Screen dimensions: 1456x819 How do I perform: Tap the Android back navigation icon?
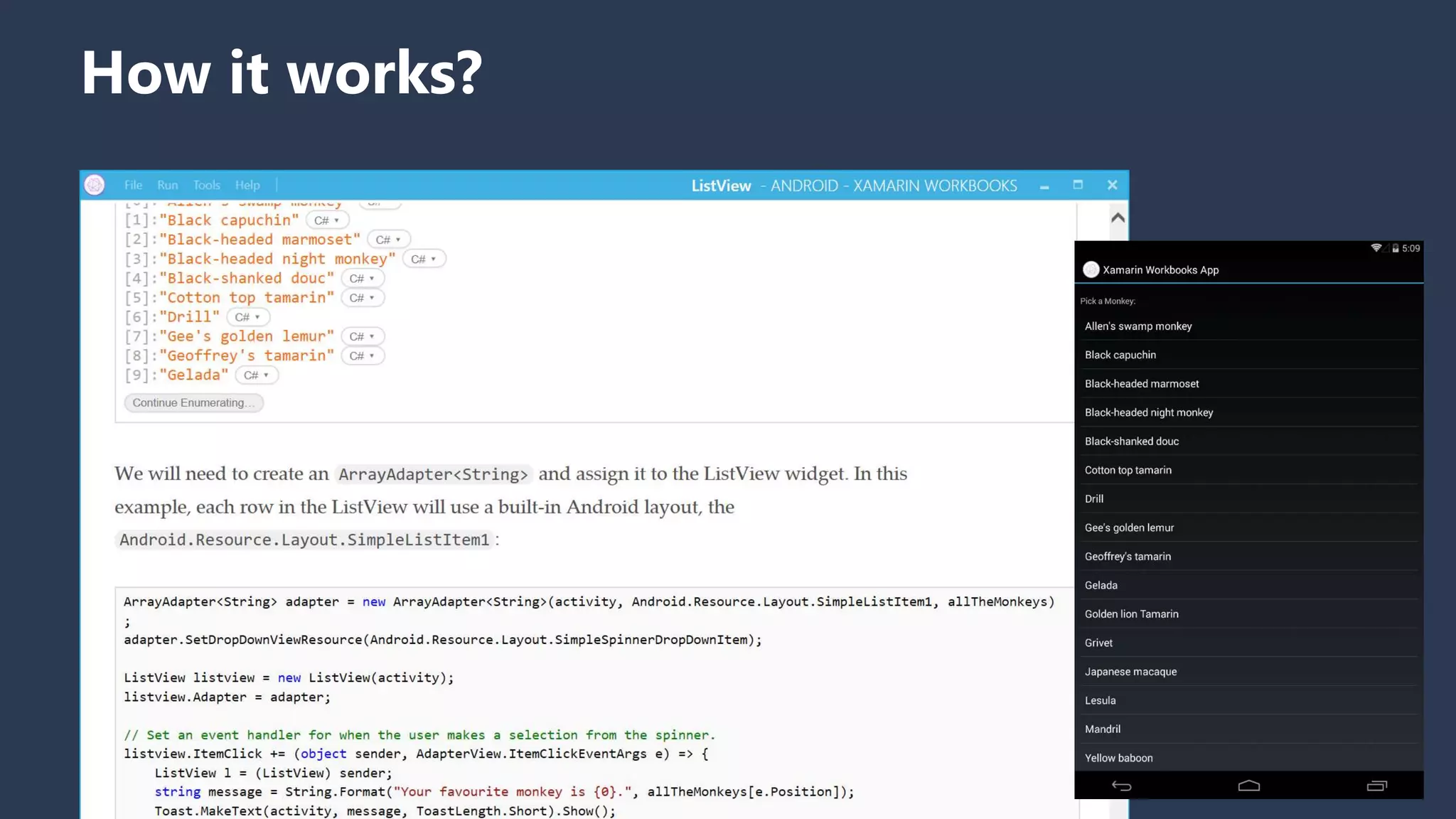1121,786
